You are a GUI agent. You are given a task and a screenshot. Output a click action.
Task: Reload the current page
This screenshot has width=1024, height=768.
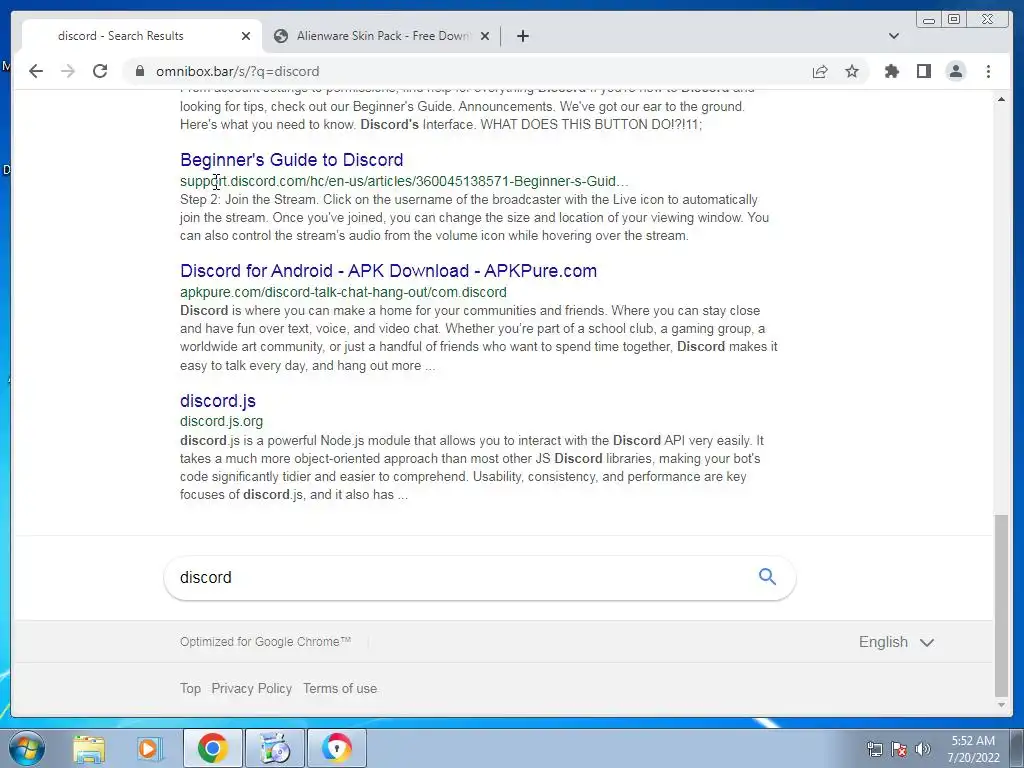tap(100, 71)
